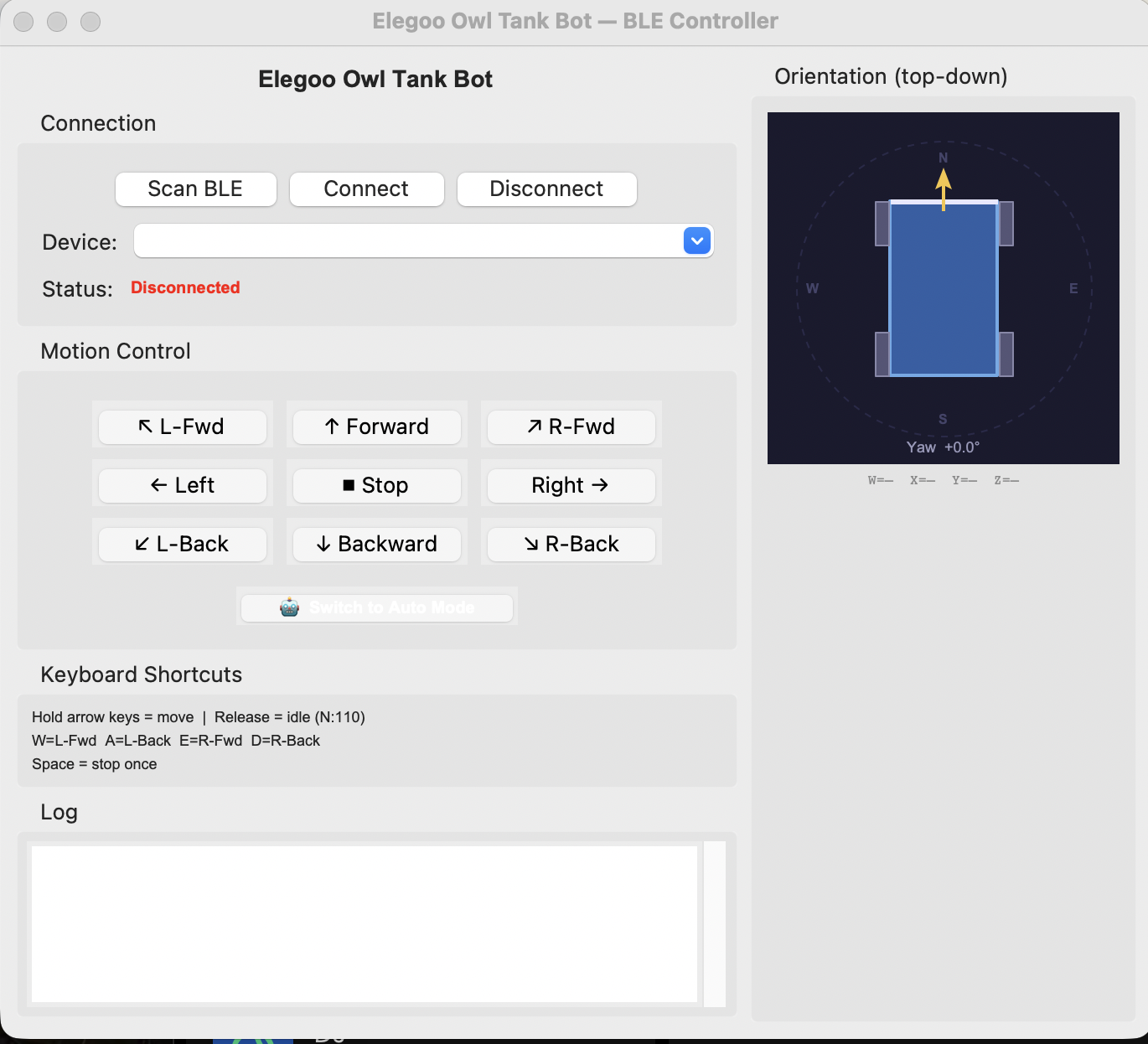This screenshot has width=1148, height=1044.
Task: Click the E compass marker
Action: tap(1073, 288)
